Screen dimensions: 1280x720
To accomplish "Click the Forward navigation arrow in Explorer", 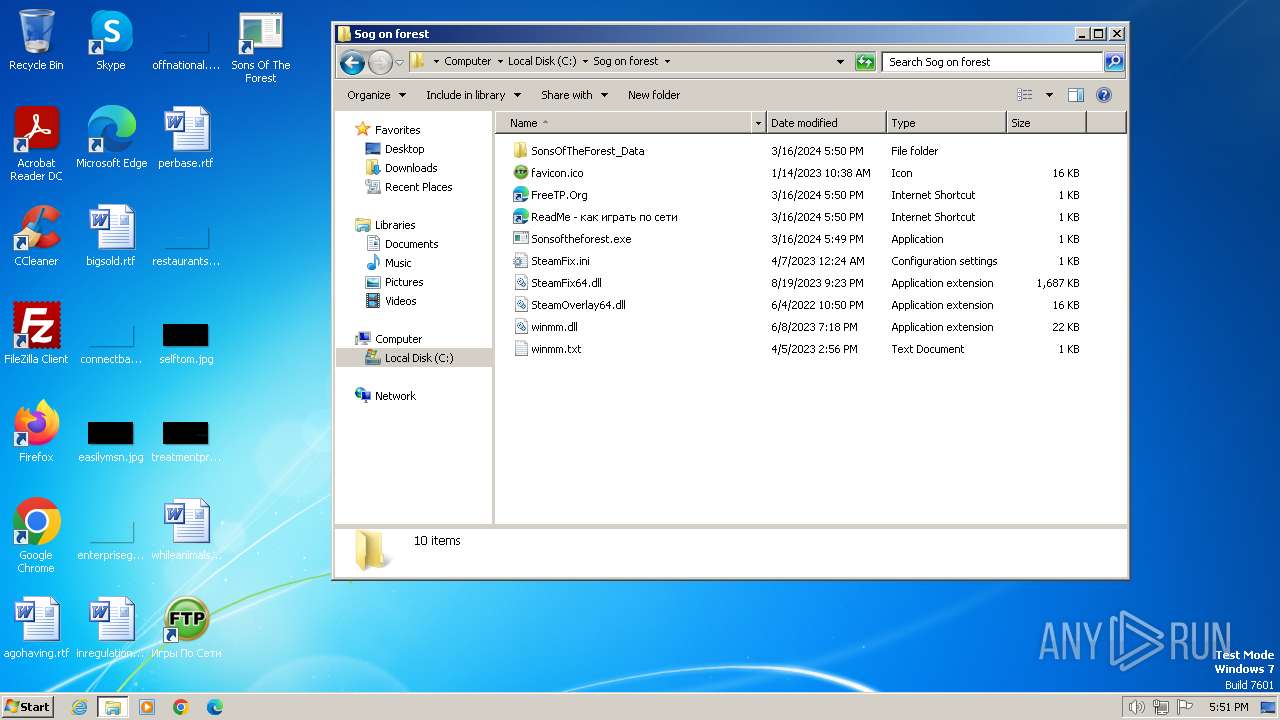I will [x=380, y=63].
